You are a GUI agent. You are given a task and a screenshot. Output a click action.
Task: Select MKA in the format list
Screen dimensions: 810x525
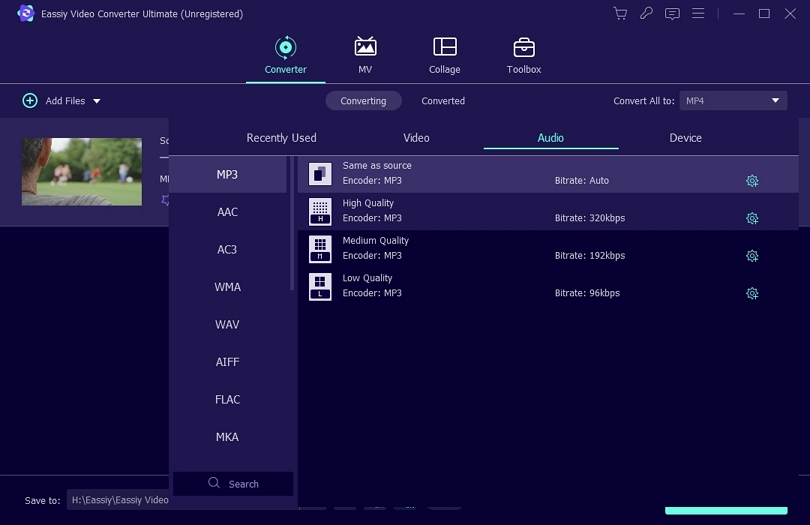click(x=227, y=437)
